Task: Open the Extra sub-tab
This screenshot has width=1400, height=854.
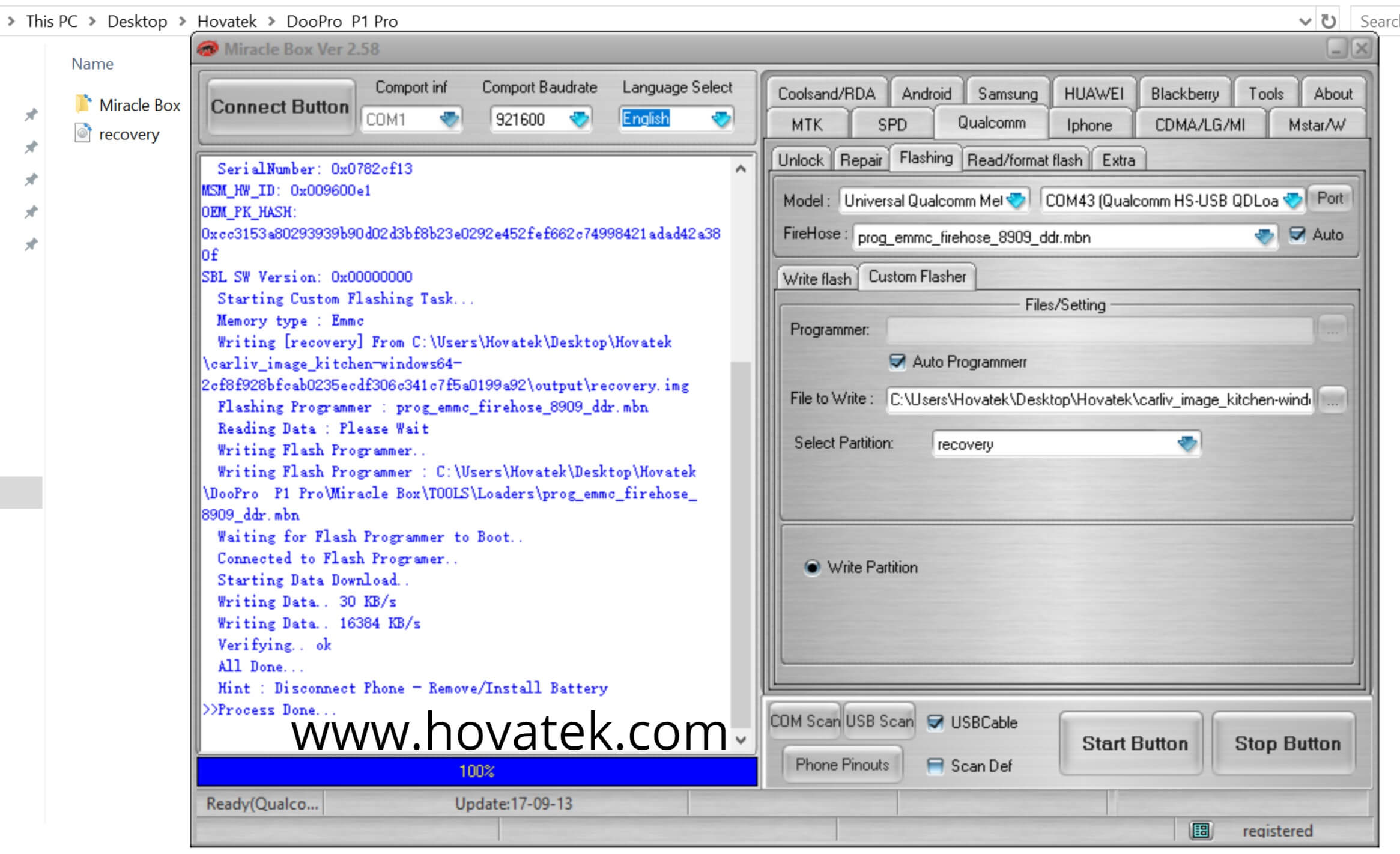Action: [1119, 160]
